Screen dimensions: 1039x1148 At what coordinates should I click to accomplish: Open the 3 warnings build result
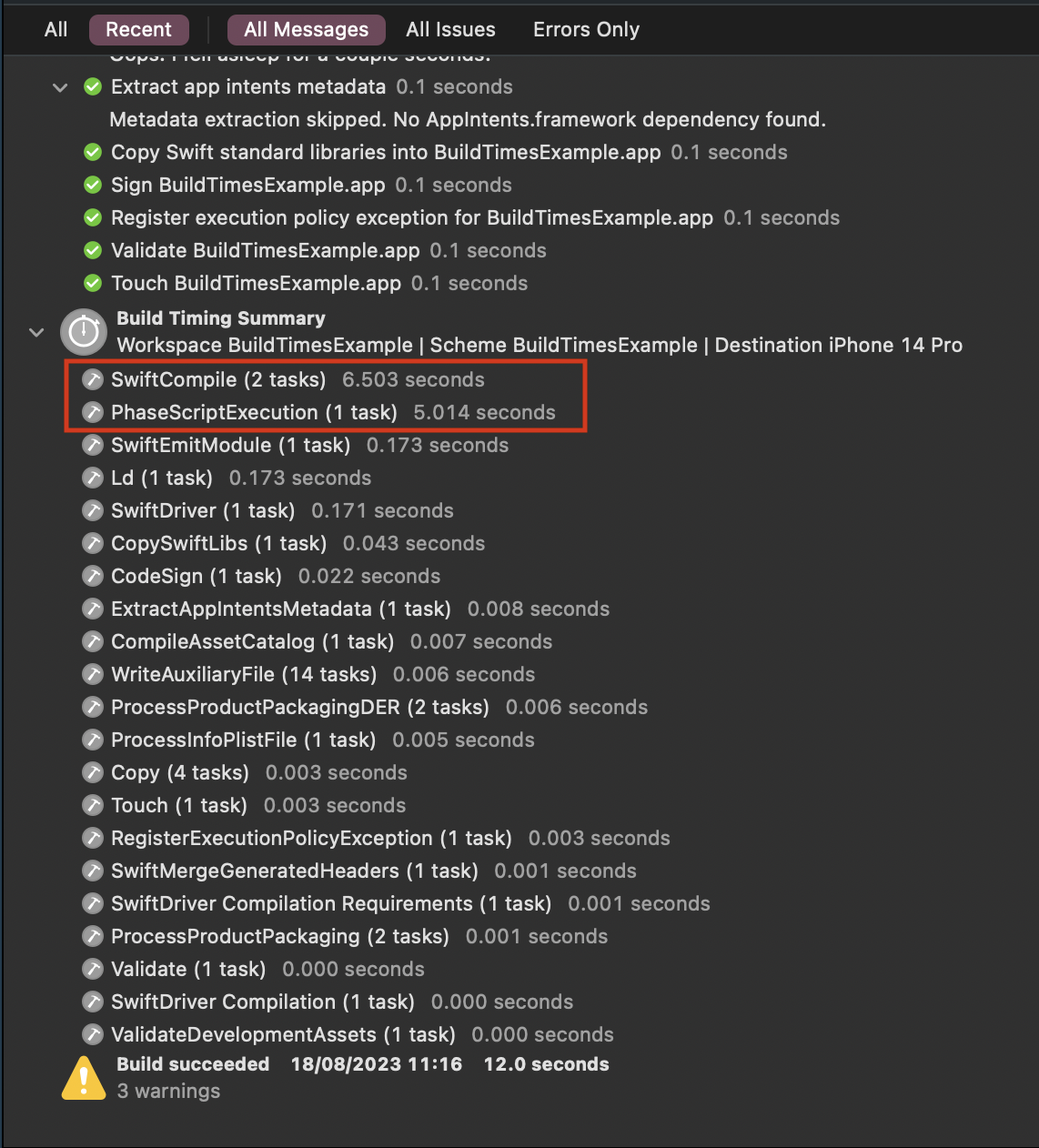168,1092
